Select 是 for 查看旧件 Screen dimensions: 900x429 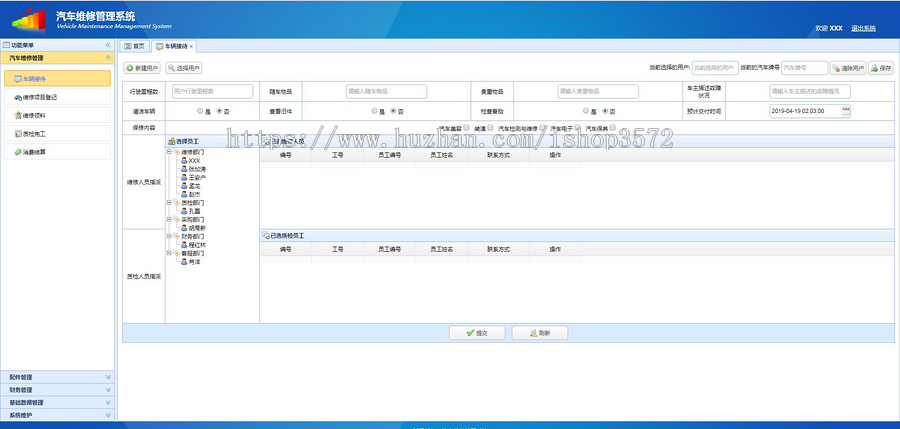coord(374,111)
